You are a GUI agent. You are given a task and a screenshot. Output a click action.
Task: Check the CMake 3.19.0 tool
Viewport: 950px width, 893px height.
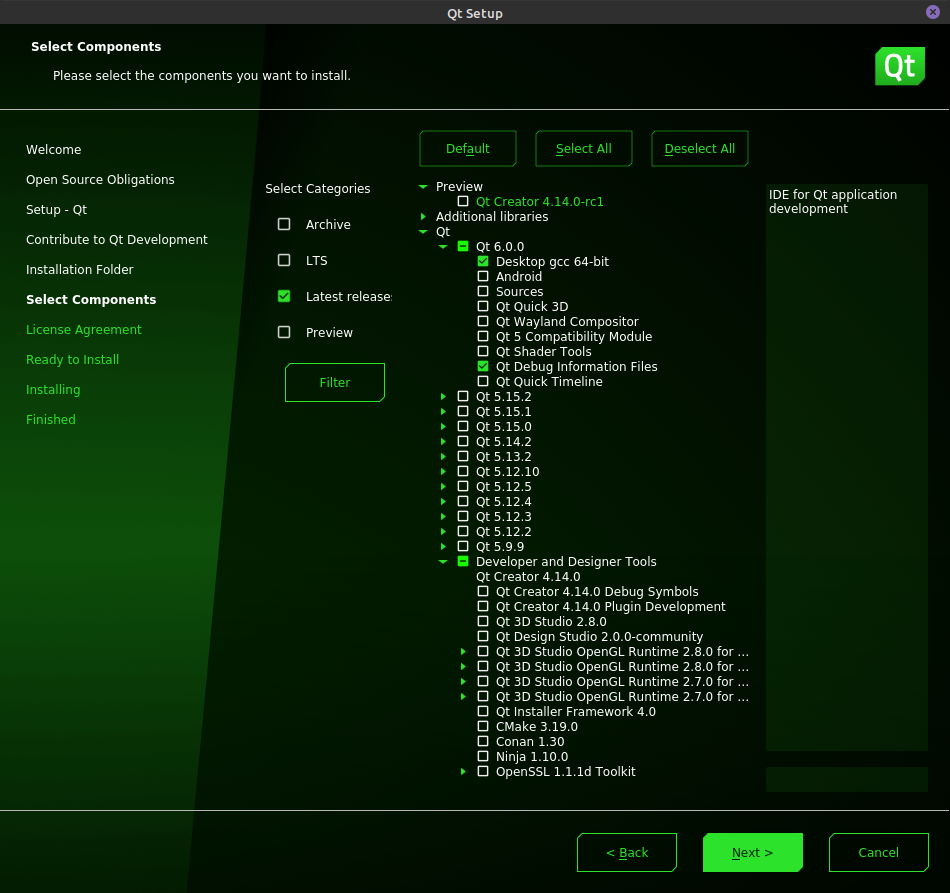tap(483, 727)
